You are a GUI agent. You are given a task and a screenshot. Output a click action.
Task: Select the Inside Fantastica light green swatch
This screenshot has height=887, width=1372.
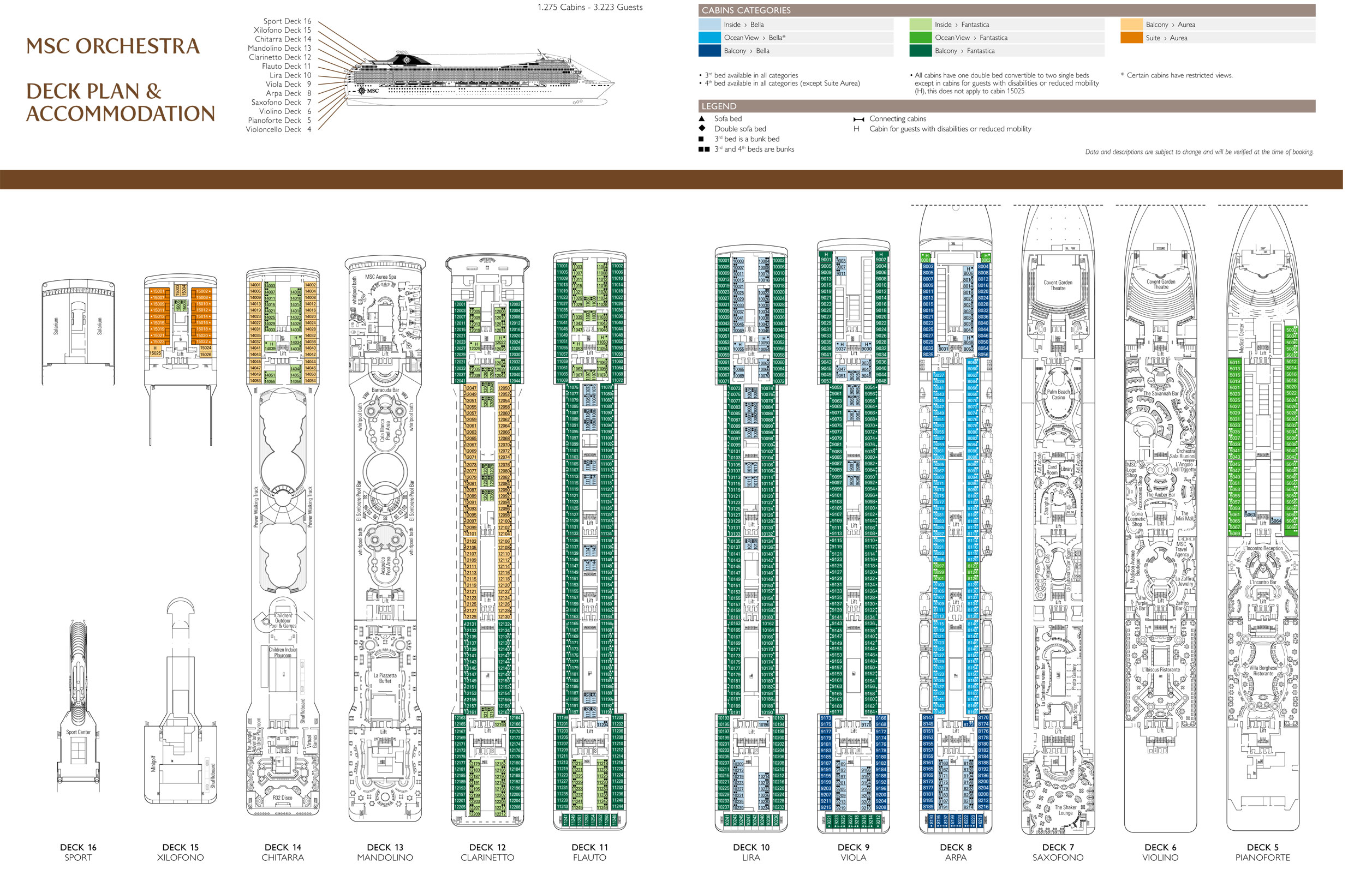[920, 24]
